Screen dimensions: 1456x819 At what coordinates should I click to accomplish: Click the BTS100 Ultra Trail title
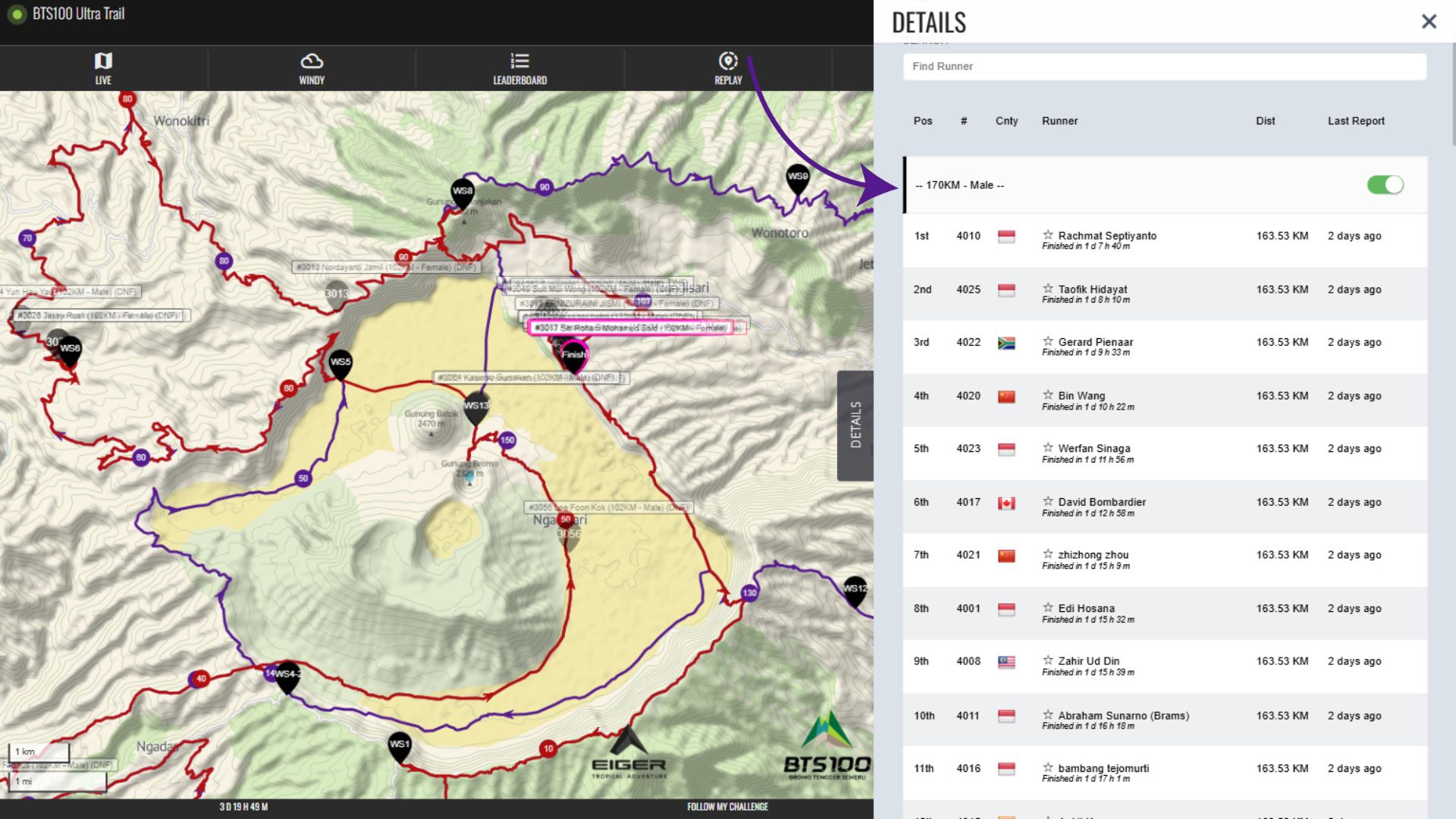pos(78,14)
